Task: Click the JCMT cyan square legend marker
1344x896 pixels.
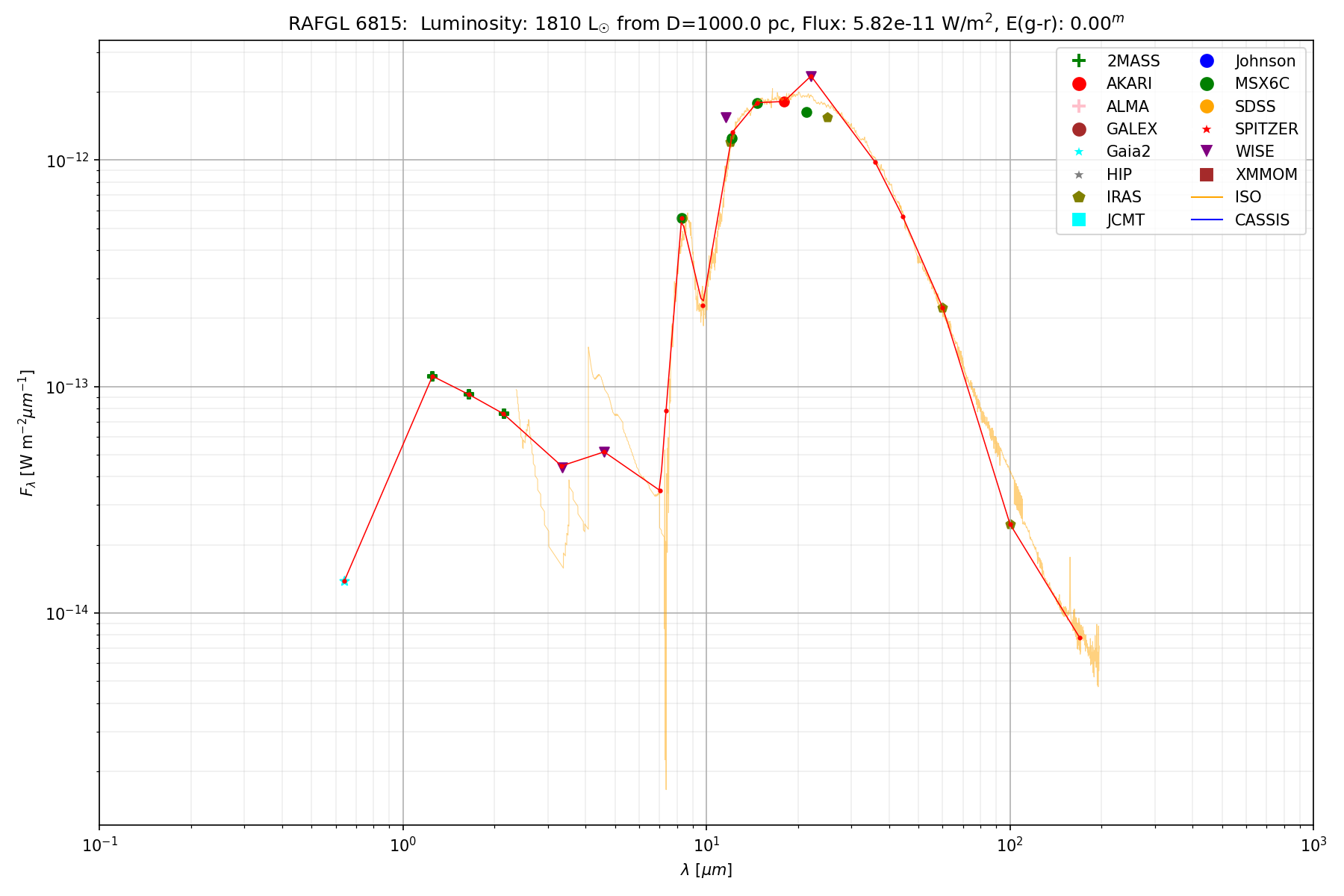Action: coord(1078,220)
